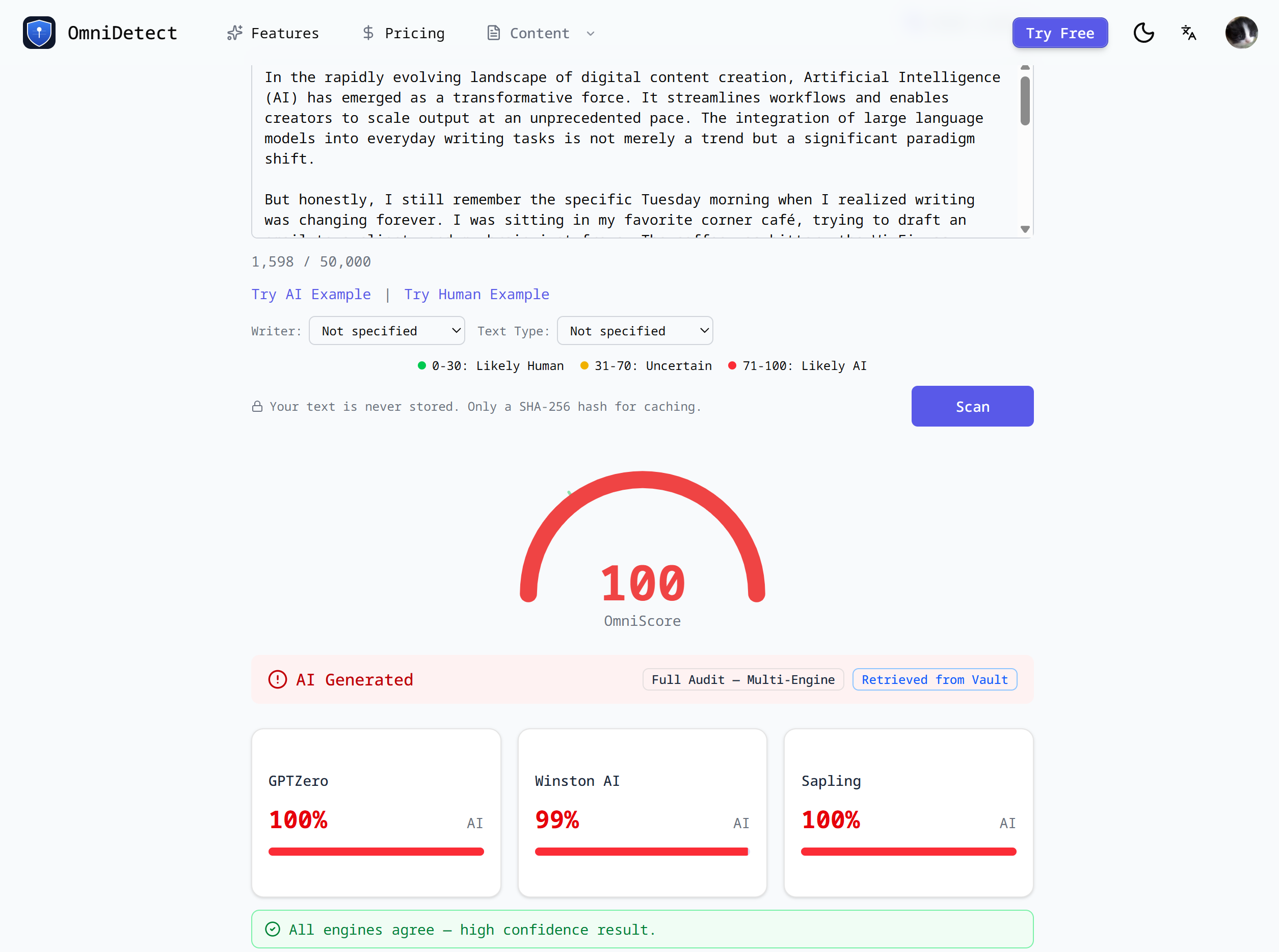
Task: Click the sparkle icon next to Features
Action: click(234, 34)
